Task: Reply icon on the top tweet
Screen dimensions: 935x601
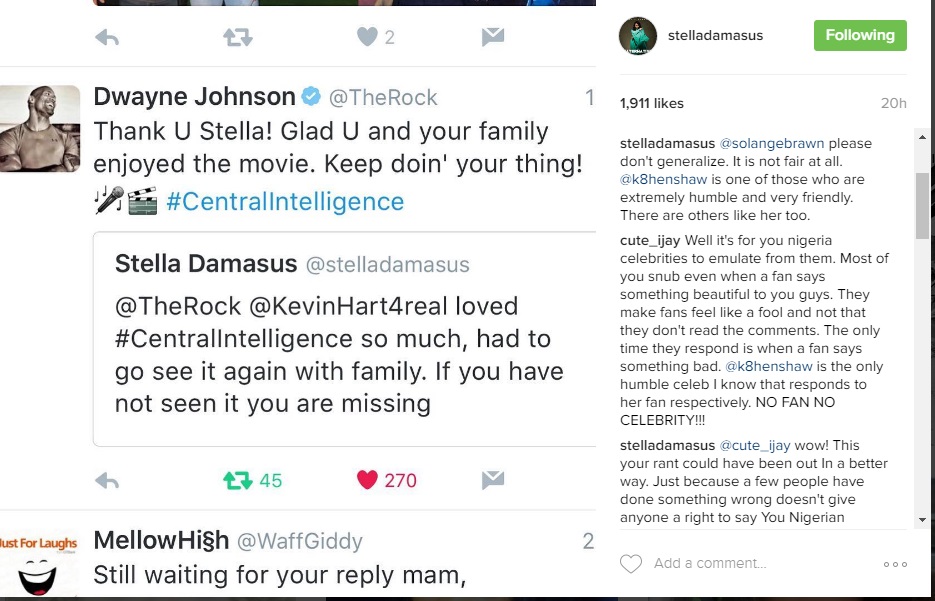Action: pos(107,38)
